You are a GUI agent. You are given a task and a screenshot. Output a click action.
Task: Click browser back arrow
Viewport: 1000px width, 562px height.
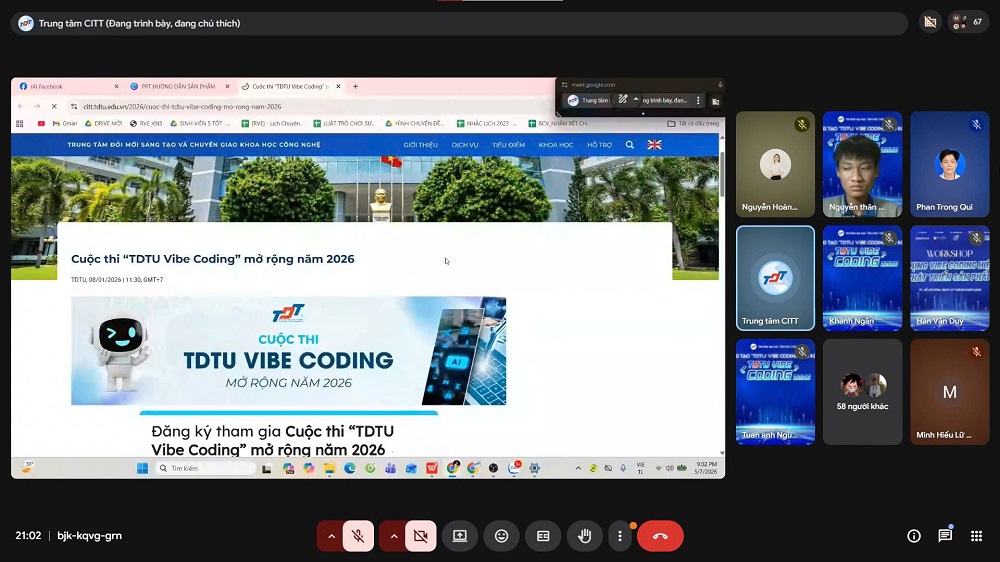[20, 107]
